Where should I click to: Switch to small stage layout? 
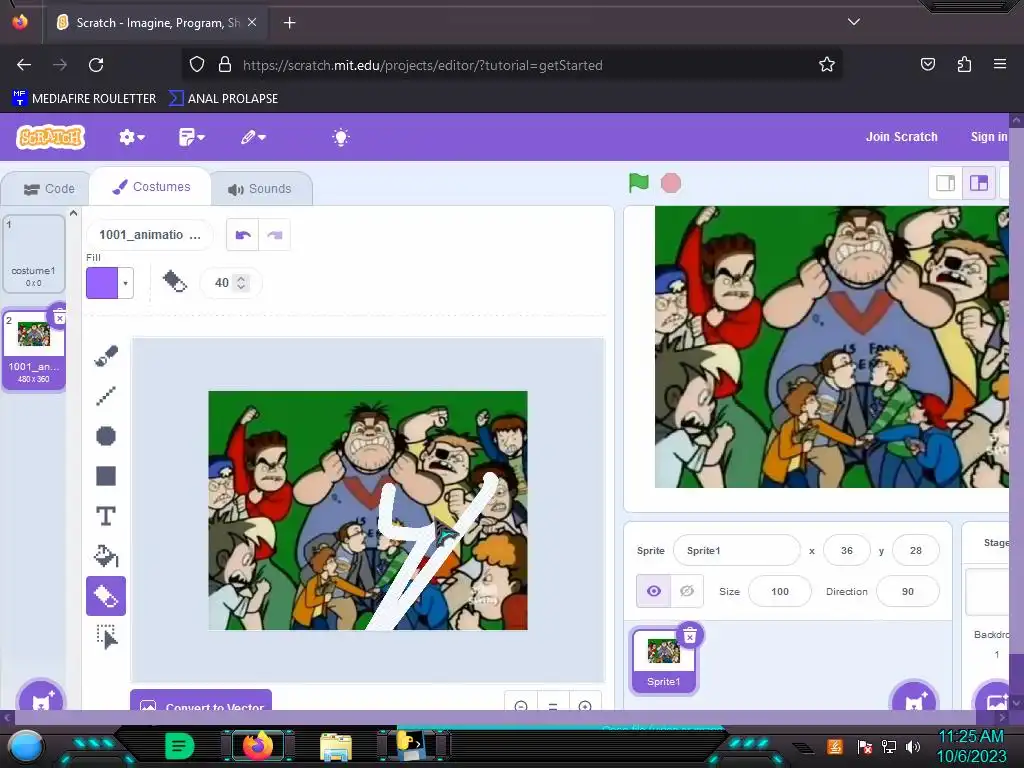tap(946, 183)
